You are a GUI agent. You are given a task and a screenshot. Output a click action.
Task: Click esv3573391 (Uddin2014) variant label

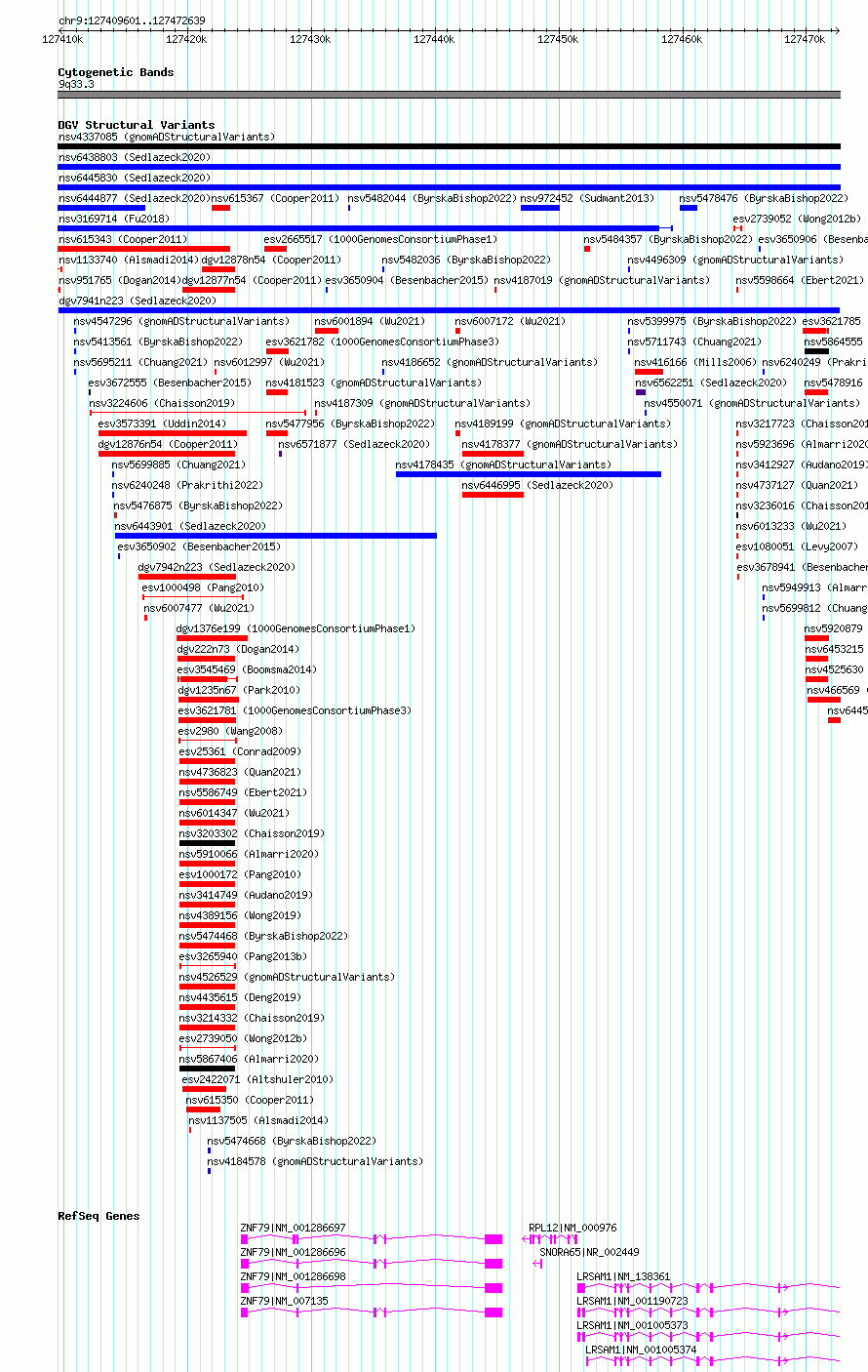pos(162,424)
